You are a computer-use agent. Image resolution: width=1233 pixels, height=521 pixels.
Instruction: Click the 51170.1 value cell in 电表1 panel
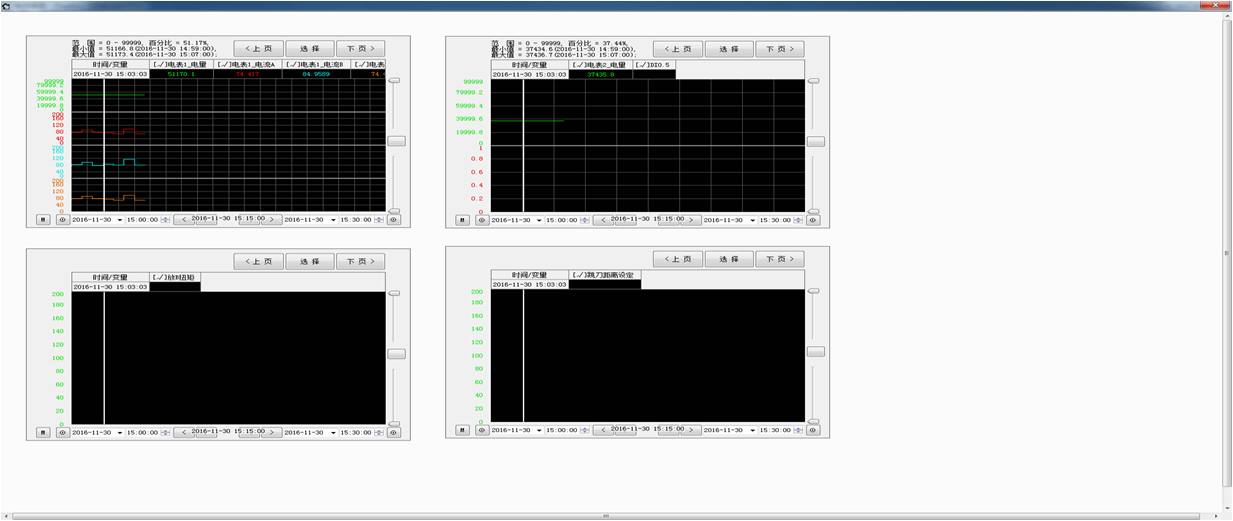(181, 74)
